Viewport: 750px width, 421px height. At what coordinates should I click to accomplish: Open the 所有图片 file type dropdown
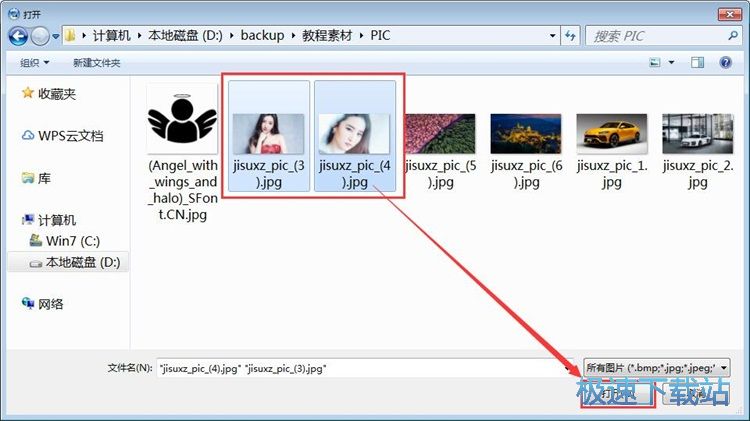pos(657,368)
